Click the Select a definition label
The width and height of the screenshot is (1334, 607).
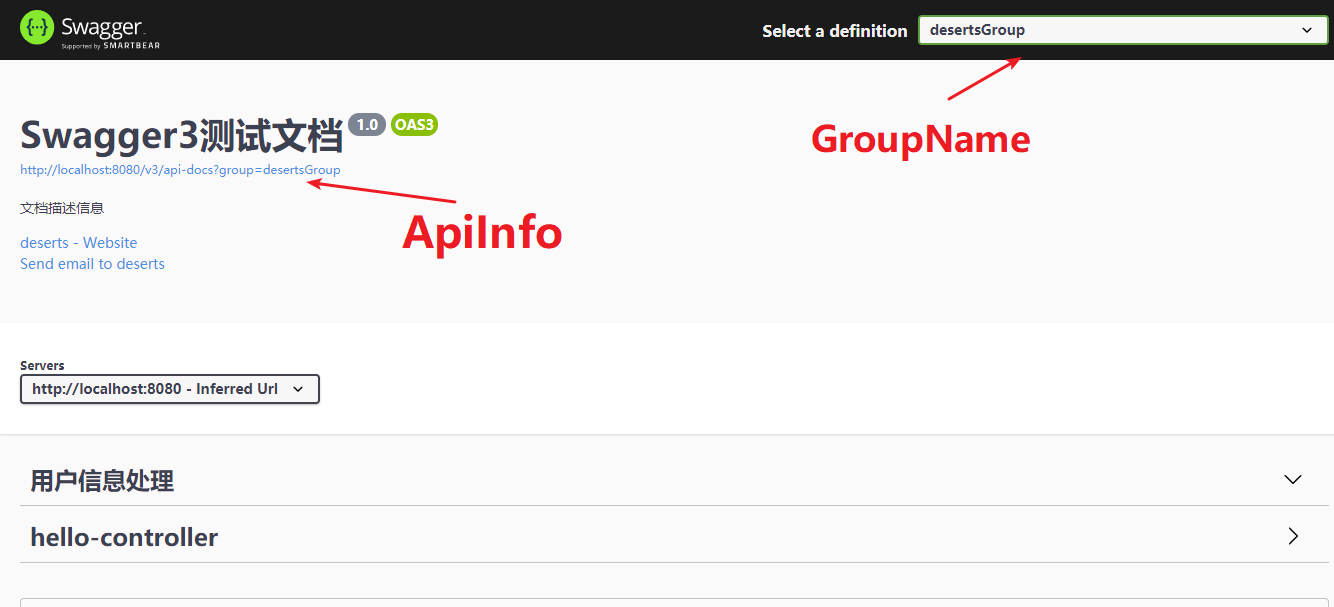click(835, 31)
